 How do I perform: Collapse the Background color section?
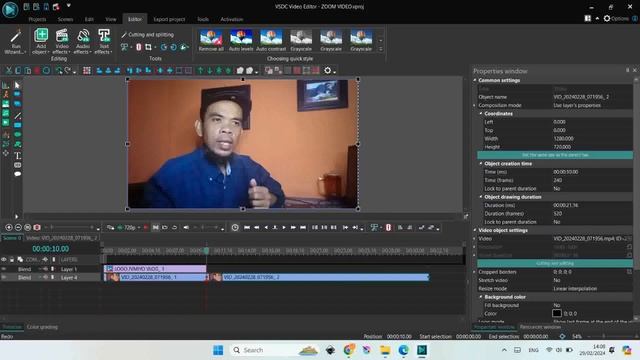pos(481,297)
